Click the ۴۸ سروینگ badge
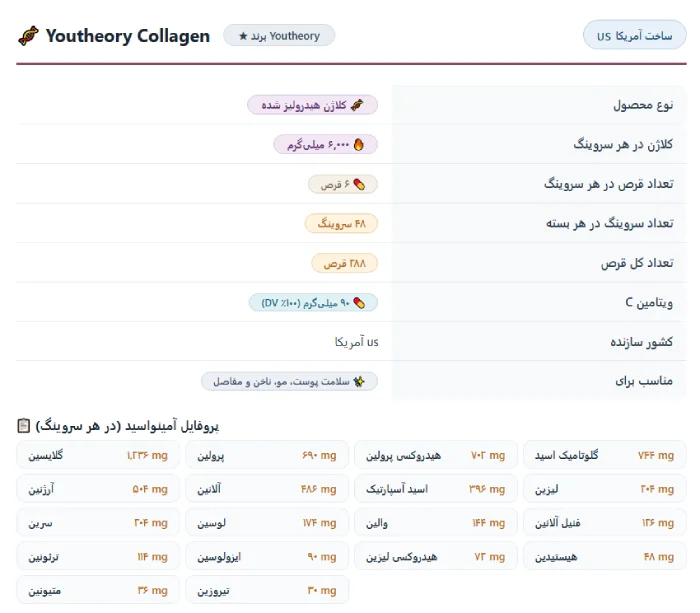The width and height of the screenshot is (700, 613). click(341, 224)
